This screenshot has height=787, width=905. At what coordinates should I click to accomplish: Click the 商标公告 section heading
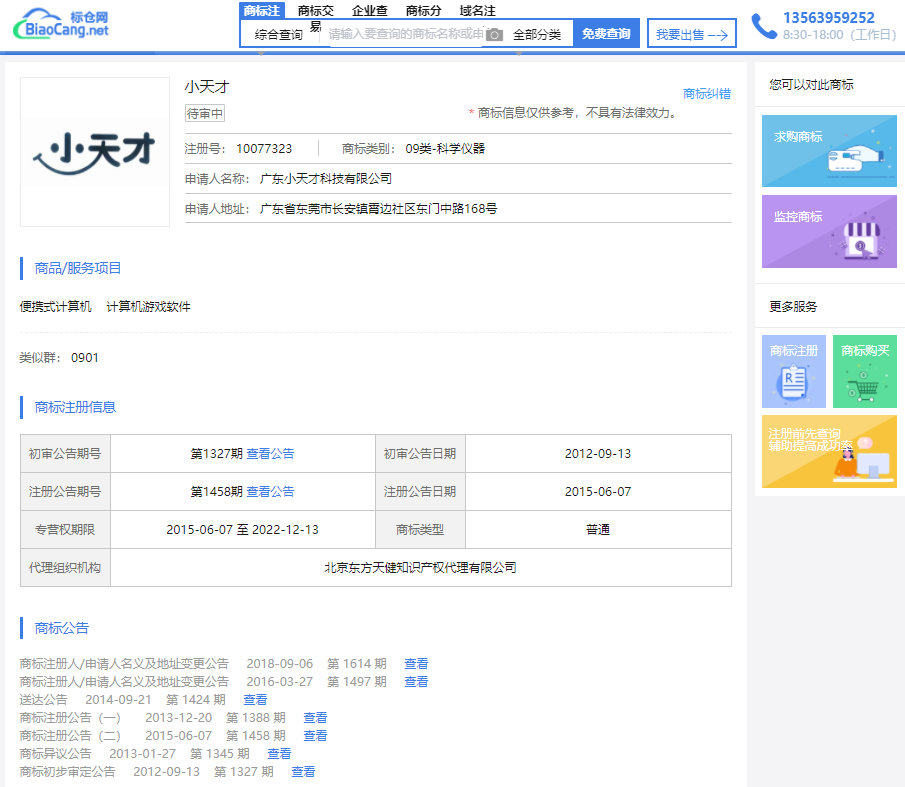tap(62, 628)
